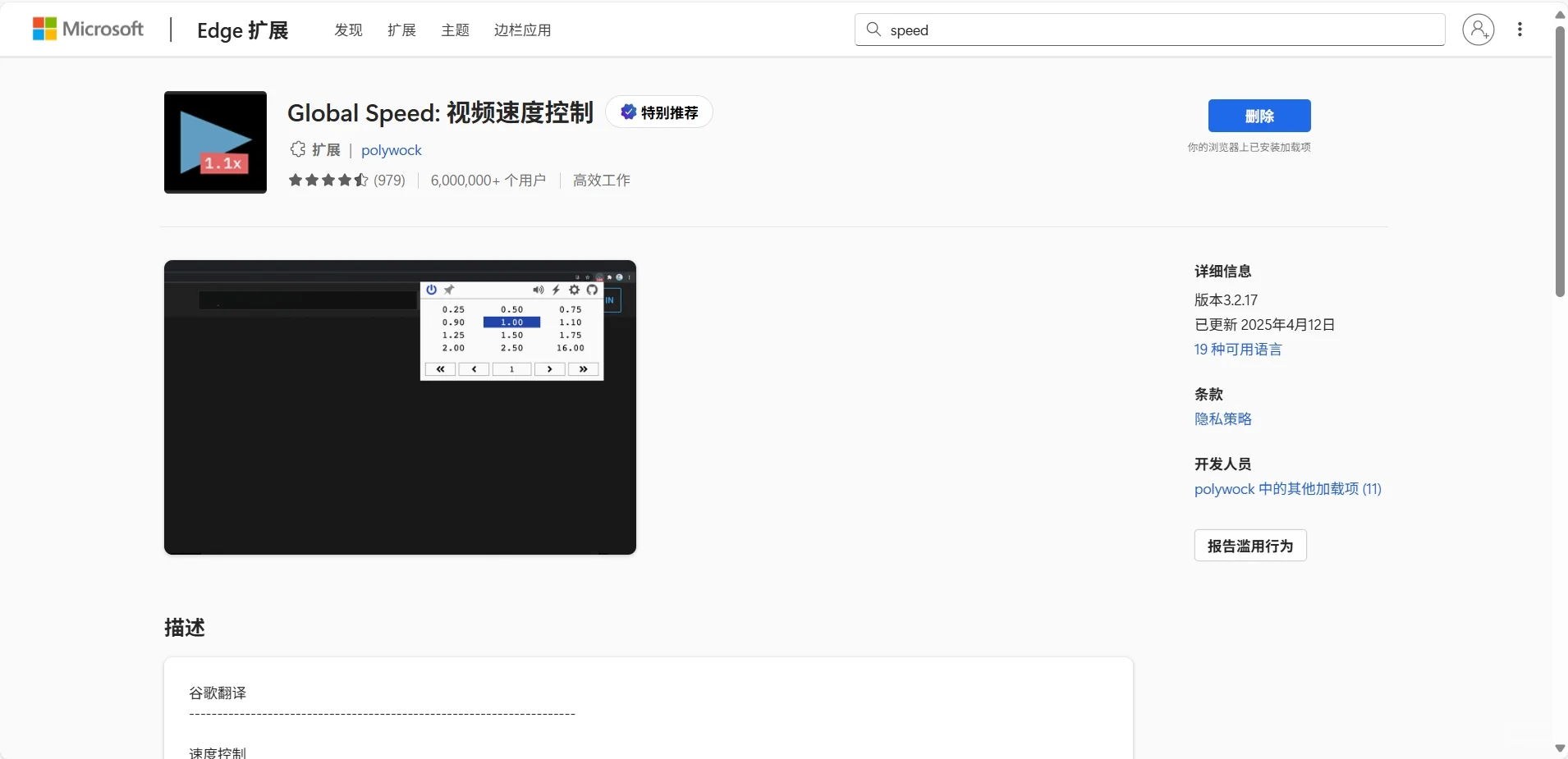Click the Microsoft logo
The image size is (1568, 759).
[87, 29]
